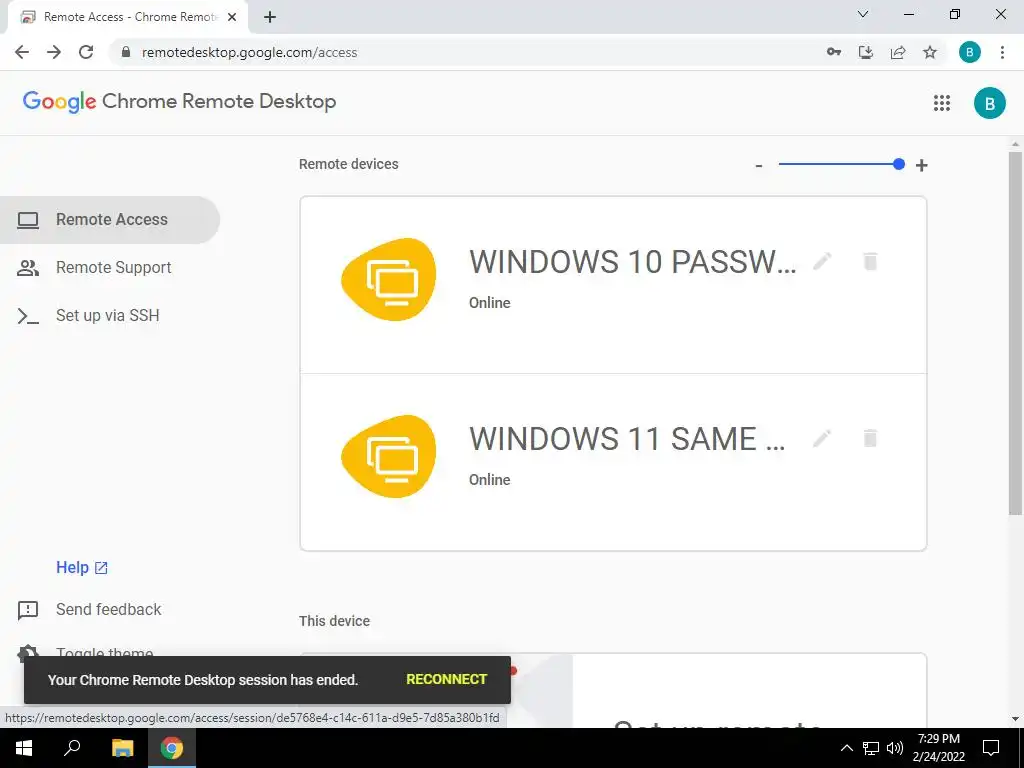
Task: Click the SSH terminal prompt icon
Action: click(28, 316)
